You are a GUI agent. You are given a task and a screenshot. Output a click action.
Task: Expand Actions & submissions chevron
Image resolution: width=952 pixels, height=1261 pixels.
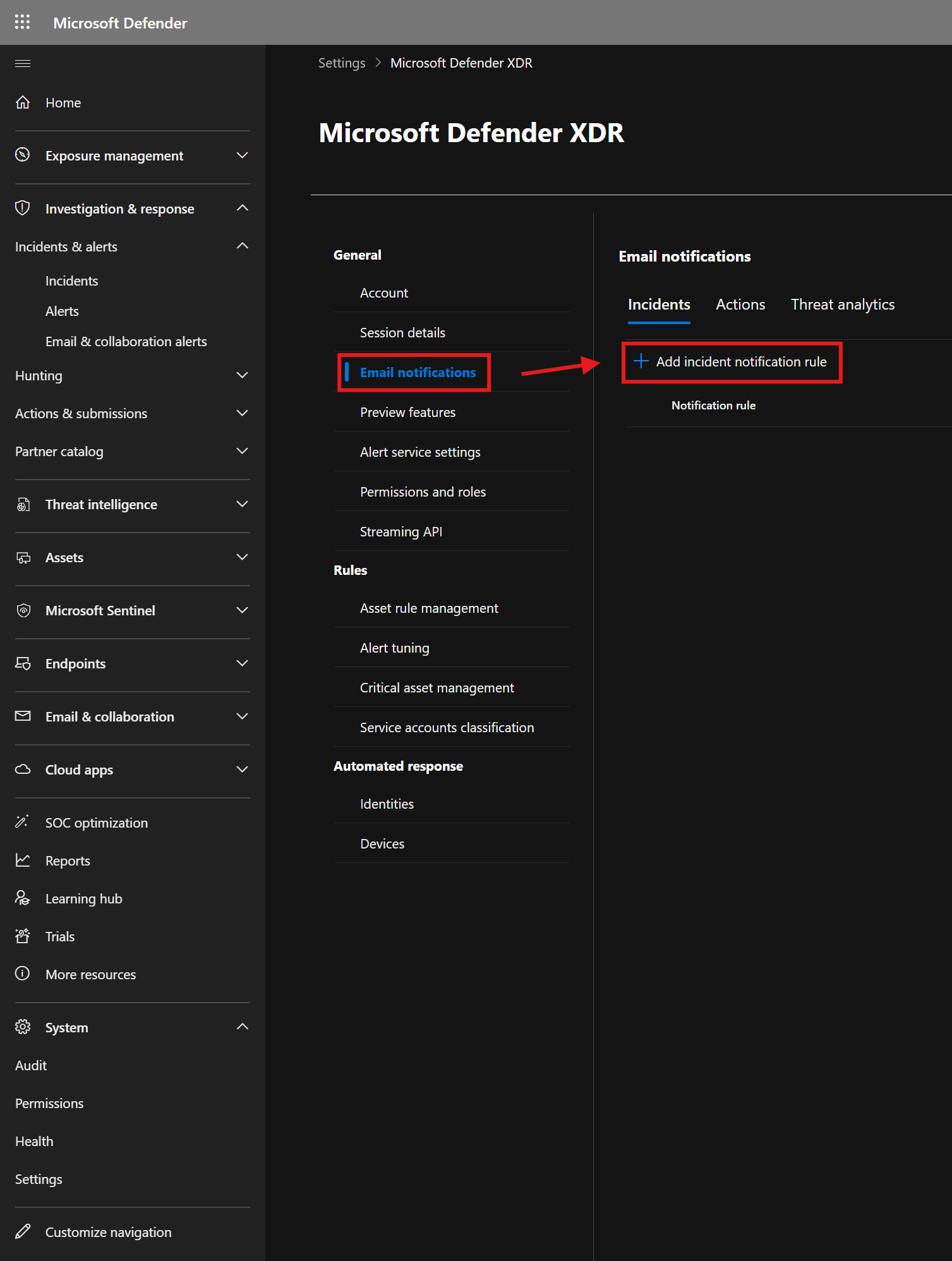click(x=242, y=413)
